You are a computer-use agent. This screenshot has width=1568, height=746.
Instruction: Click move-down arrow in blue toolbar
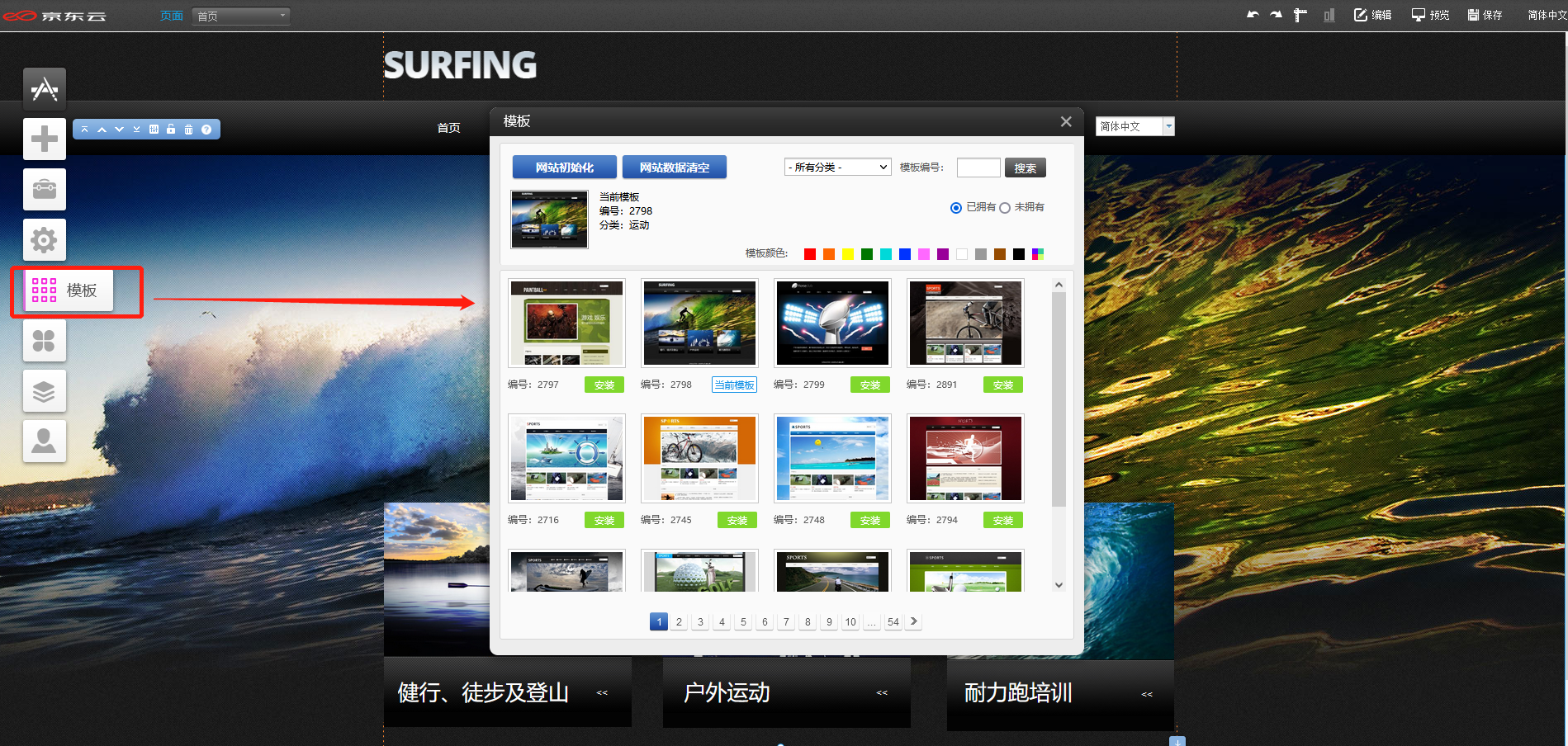click(119, 130)
